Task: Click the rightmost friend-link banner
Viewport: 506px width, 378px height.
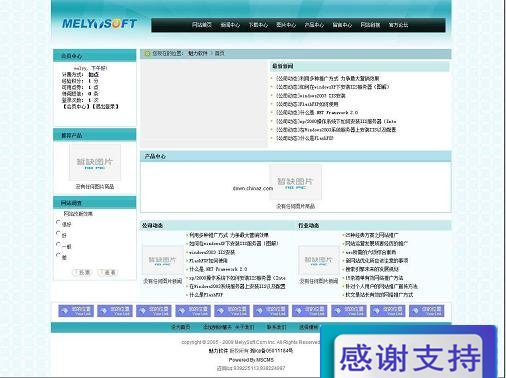Action: [427, 311]
